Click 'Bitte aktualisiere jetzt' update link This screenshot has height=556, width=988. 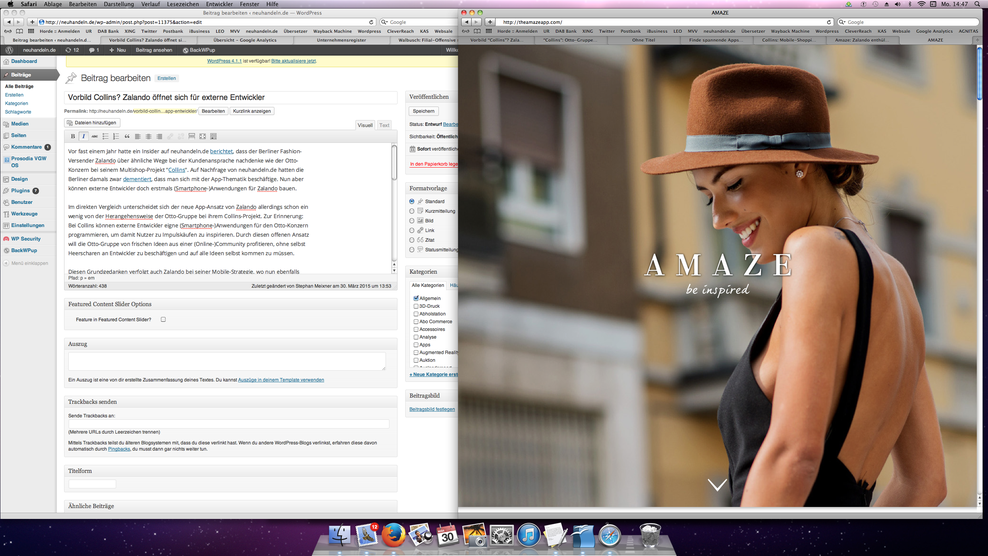[294, 61]
